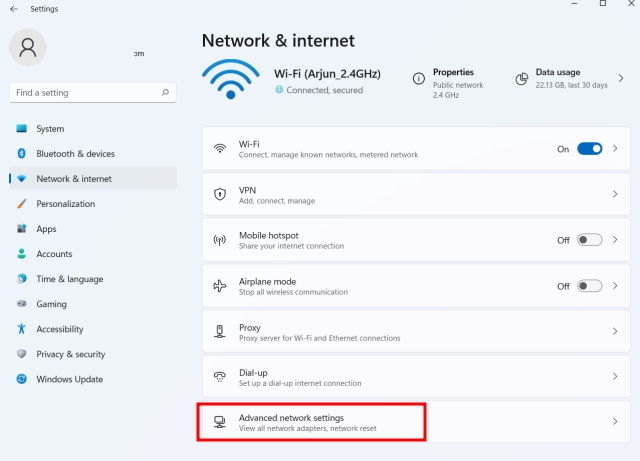Click the search magnifier icon
This screenshot has height=461, width=640.
click(165, 92)
